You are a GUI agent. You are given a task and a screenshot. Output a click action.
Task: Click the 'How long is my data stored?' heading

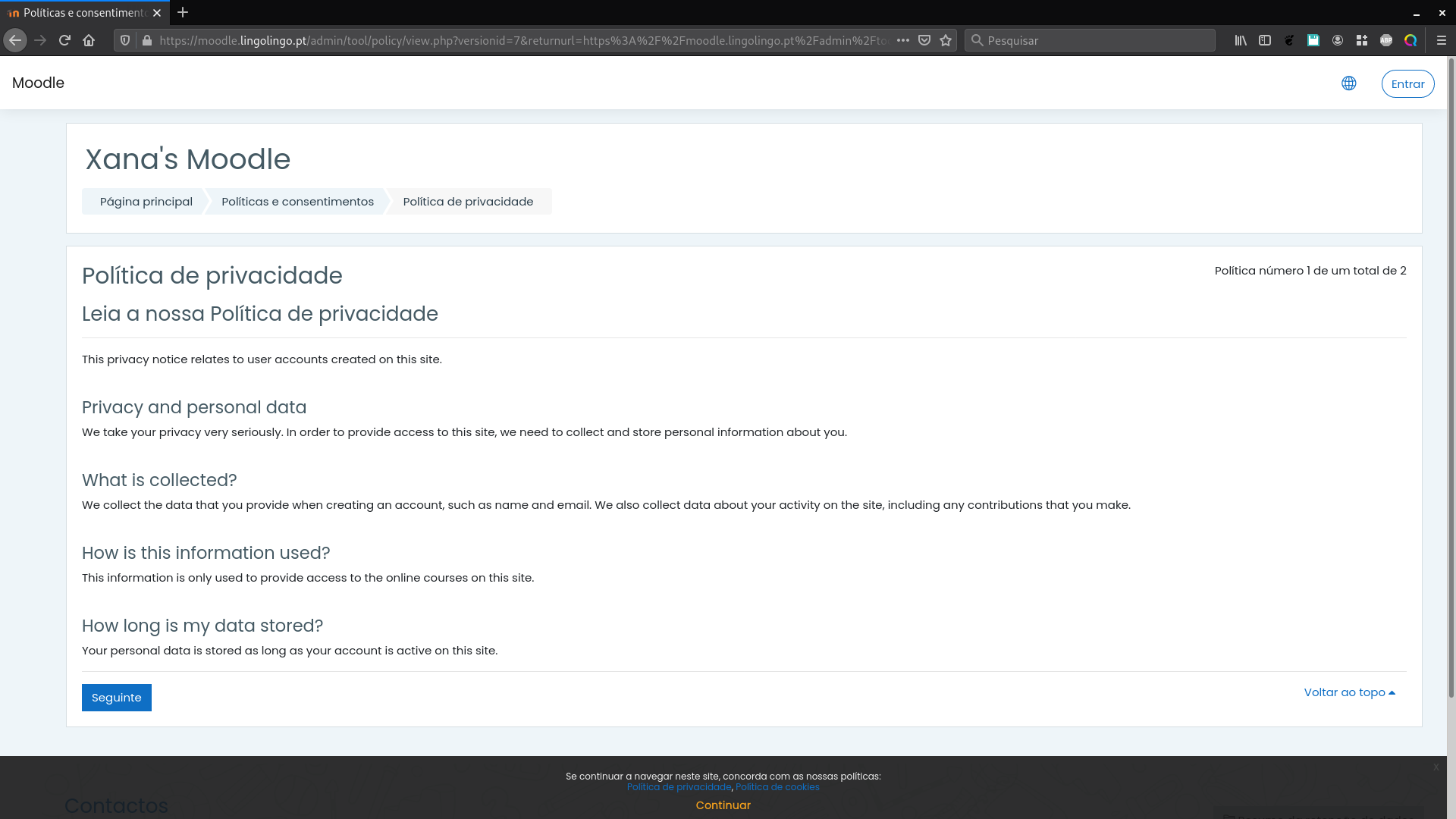(x=202, y=626)
